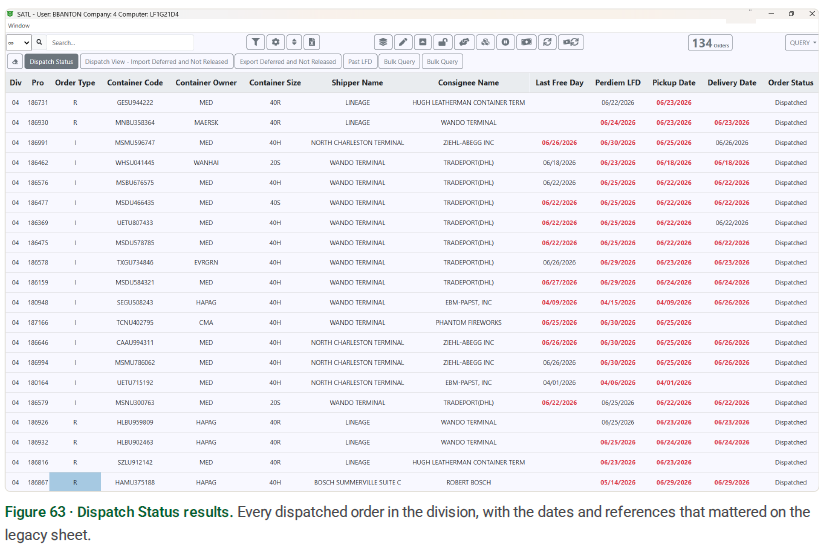
Task: Click the handshake icon in toolbar
Action: click(464, 42)
